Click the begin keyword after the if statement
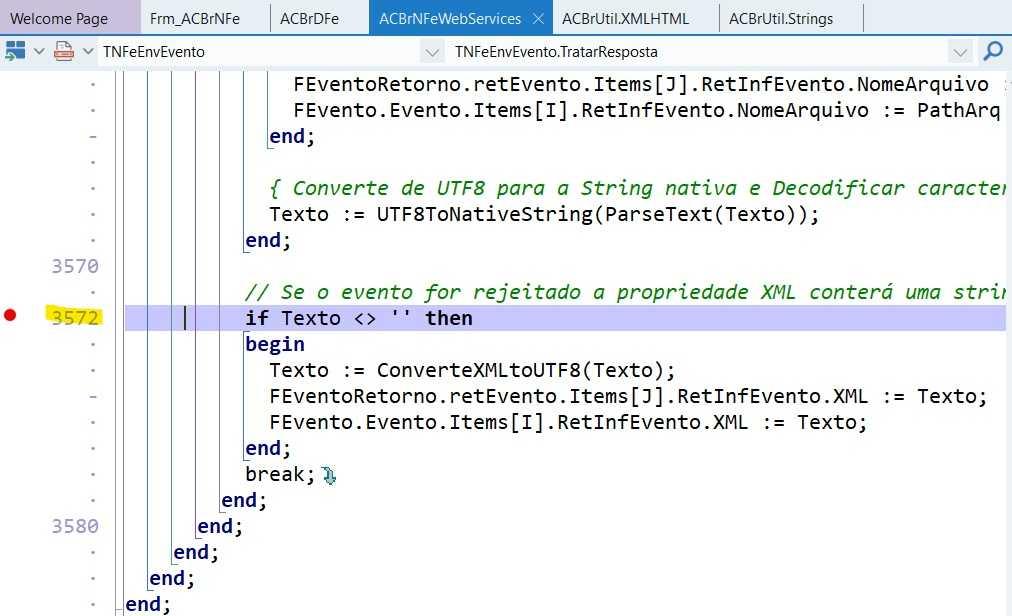Viewport: 1012px width, 616px height. click(274, 344)
